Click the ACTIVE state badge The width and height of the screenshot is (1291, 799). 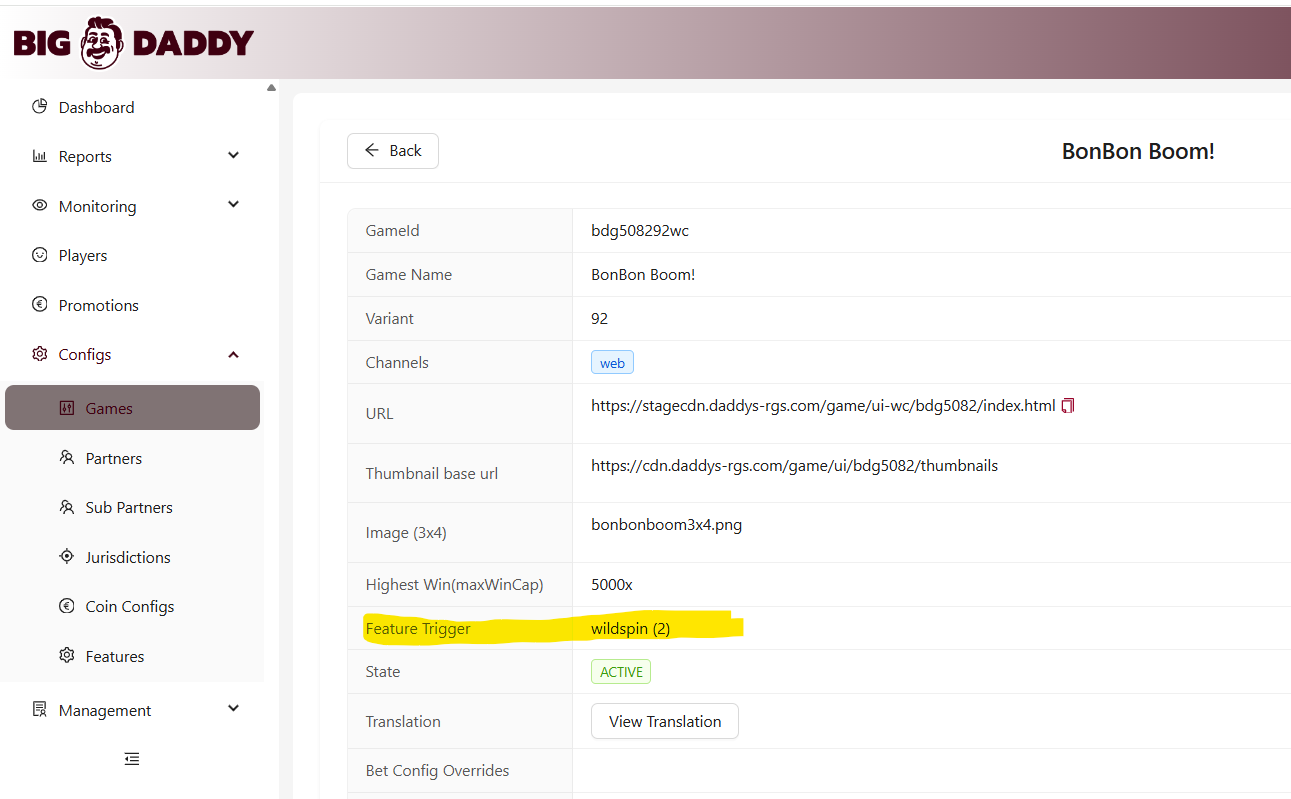point(621,672)
